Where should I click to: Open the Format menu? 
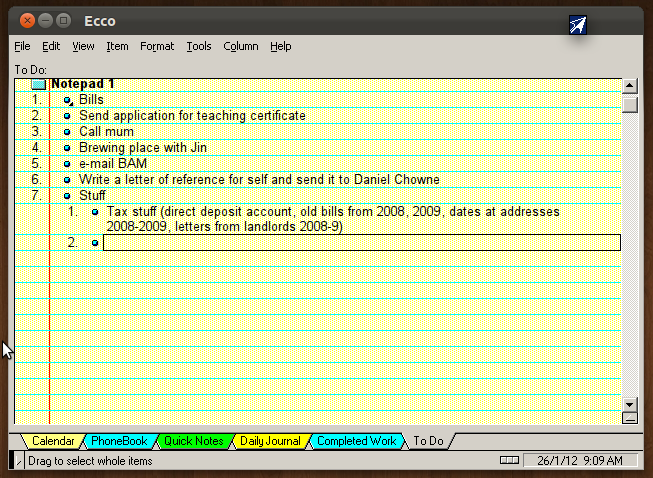coord(157,46)
